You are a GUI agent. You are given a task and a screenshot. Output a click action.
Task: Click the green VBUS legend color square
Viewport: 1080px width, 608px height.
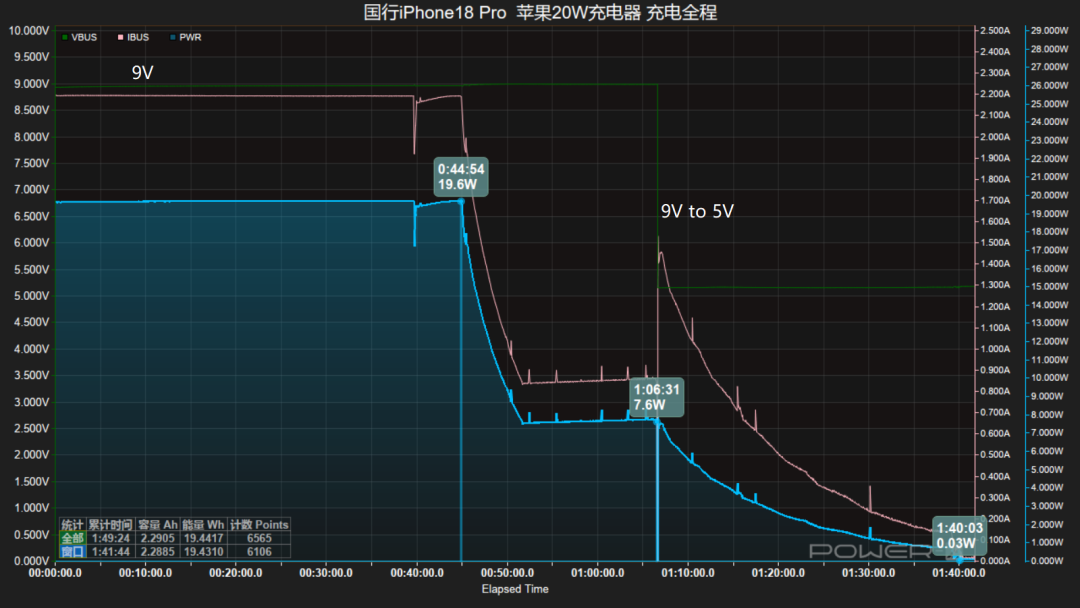coord(65,37)
